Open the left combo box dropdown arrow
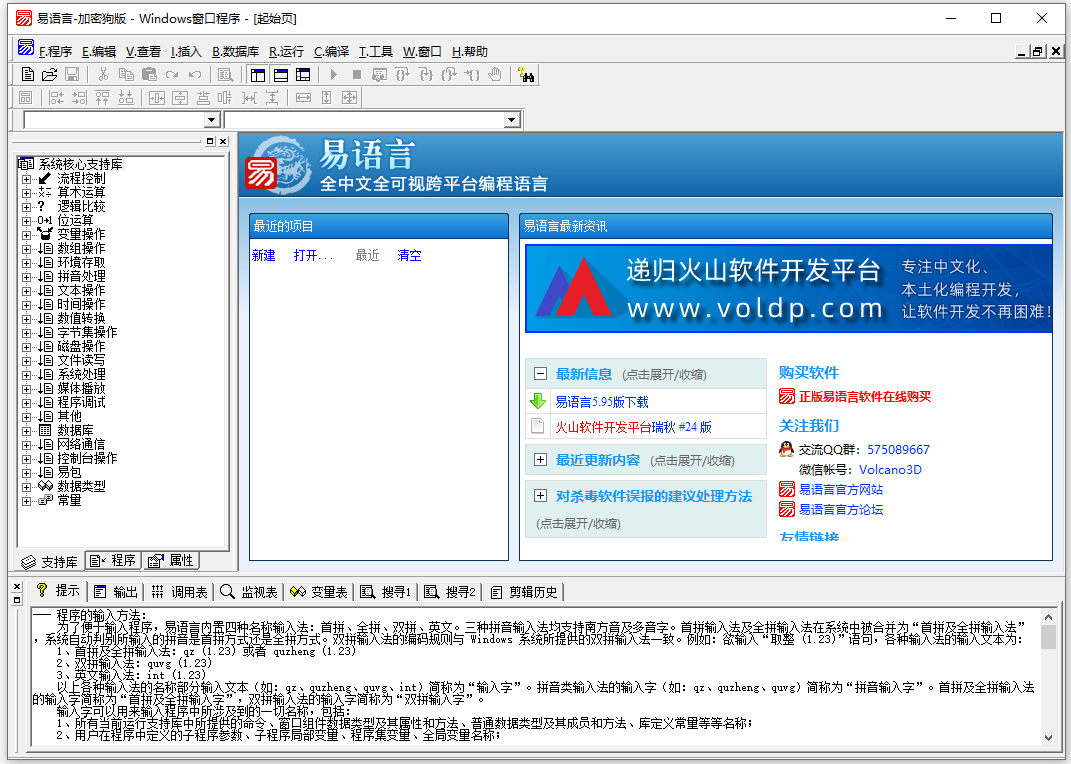This screenshot has height=764, width=1071. [212, 119]
